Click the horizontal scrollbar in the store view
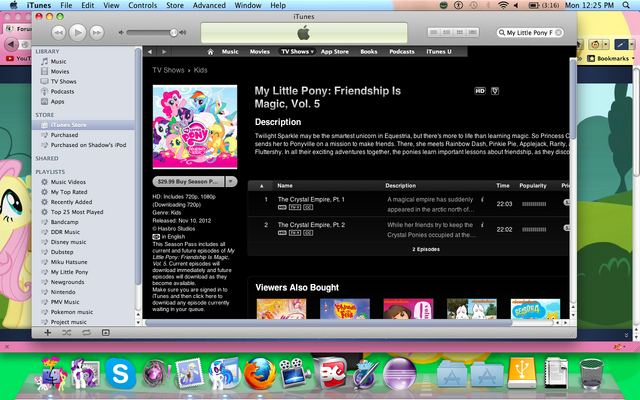This screenshot has height=400, width=640. click(x=329, y=322)
